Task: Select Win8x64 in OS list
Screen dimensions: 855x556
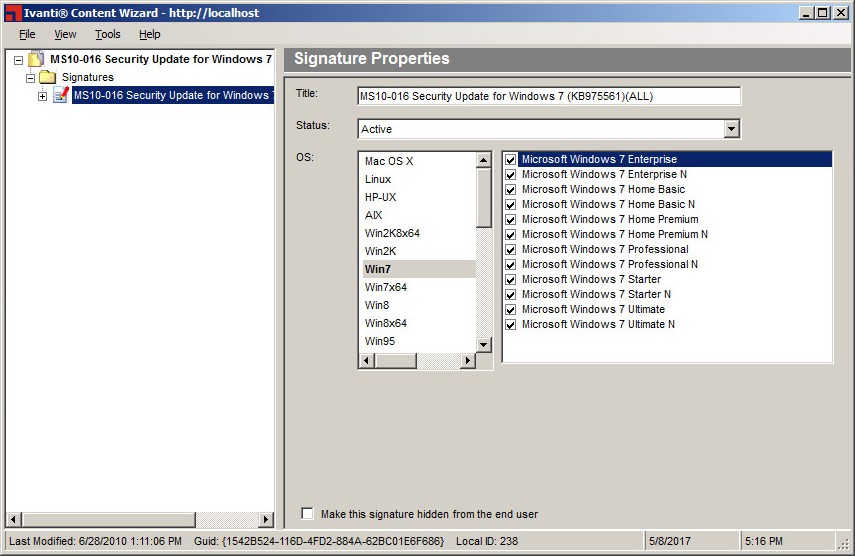Action: pos(418,323)
